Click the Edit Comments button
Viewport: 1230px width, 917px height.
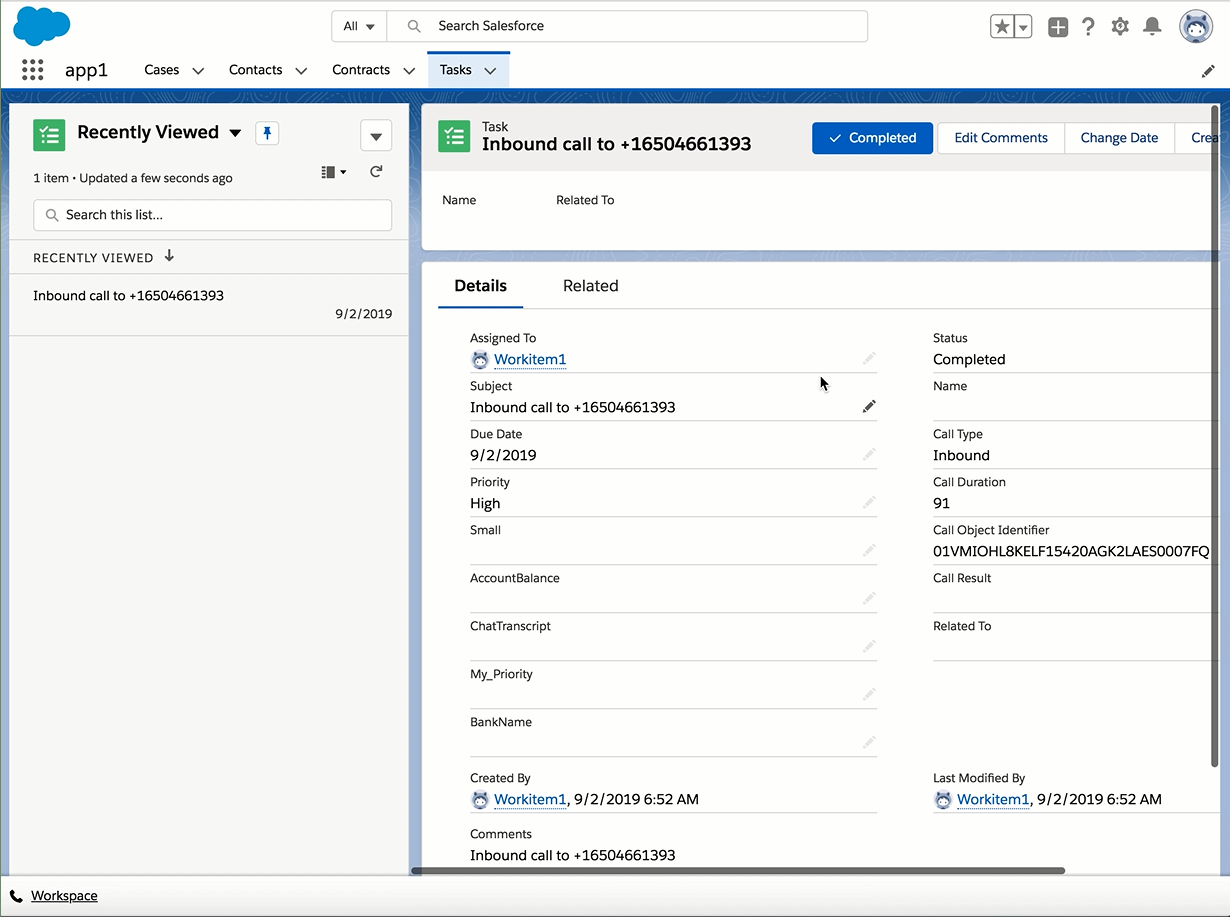[x=1001, y=138]
